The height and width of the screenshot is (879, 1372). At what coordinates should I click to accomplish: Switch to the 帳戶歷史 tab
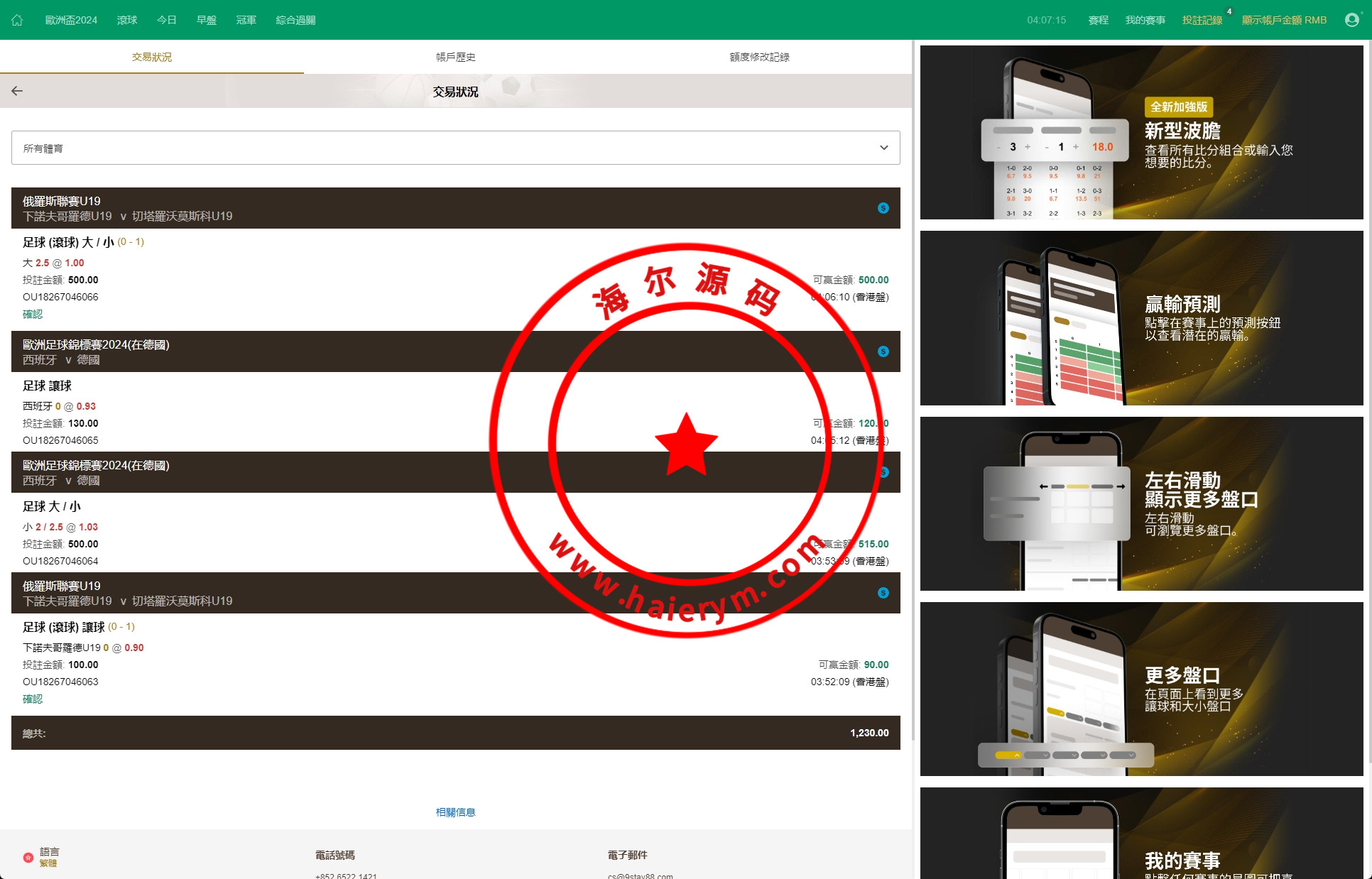click(x=455, y=57)
